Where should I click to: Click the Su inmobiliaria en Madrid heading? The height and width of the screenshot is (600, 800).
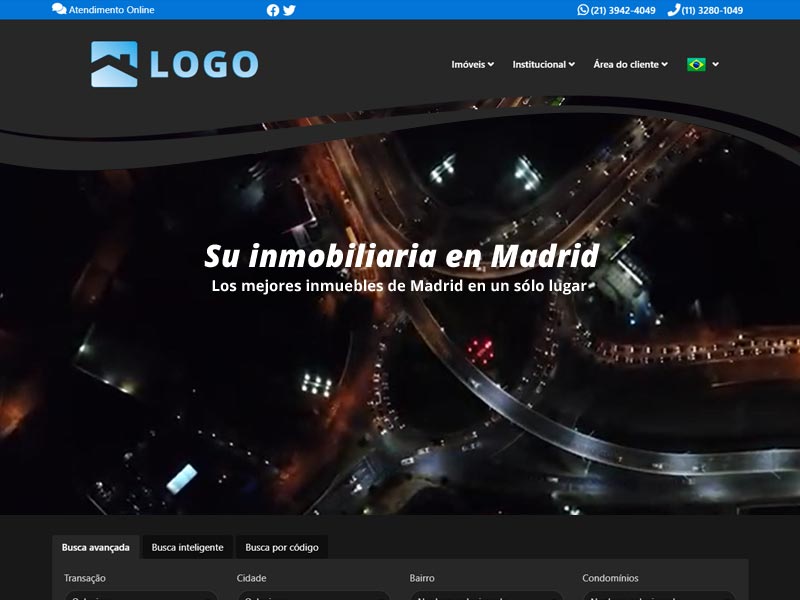402,256
